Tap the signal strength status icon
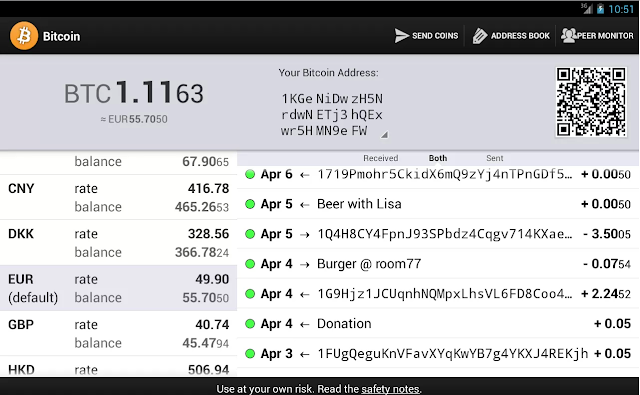640x395 pixels. 587,8
